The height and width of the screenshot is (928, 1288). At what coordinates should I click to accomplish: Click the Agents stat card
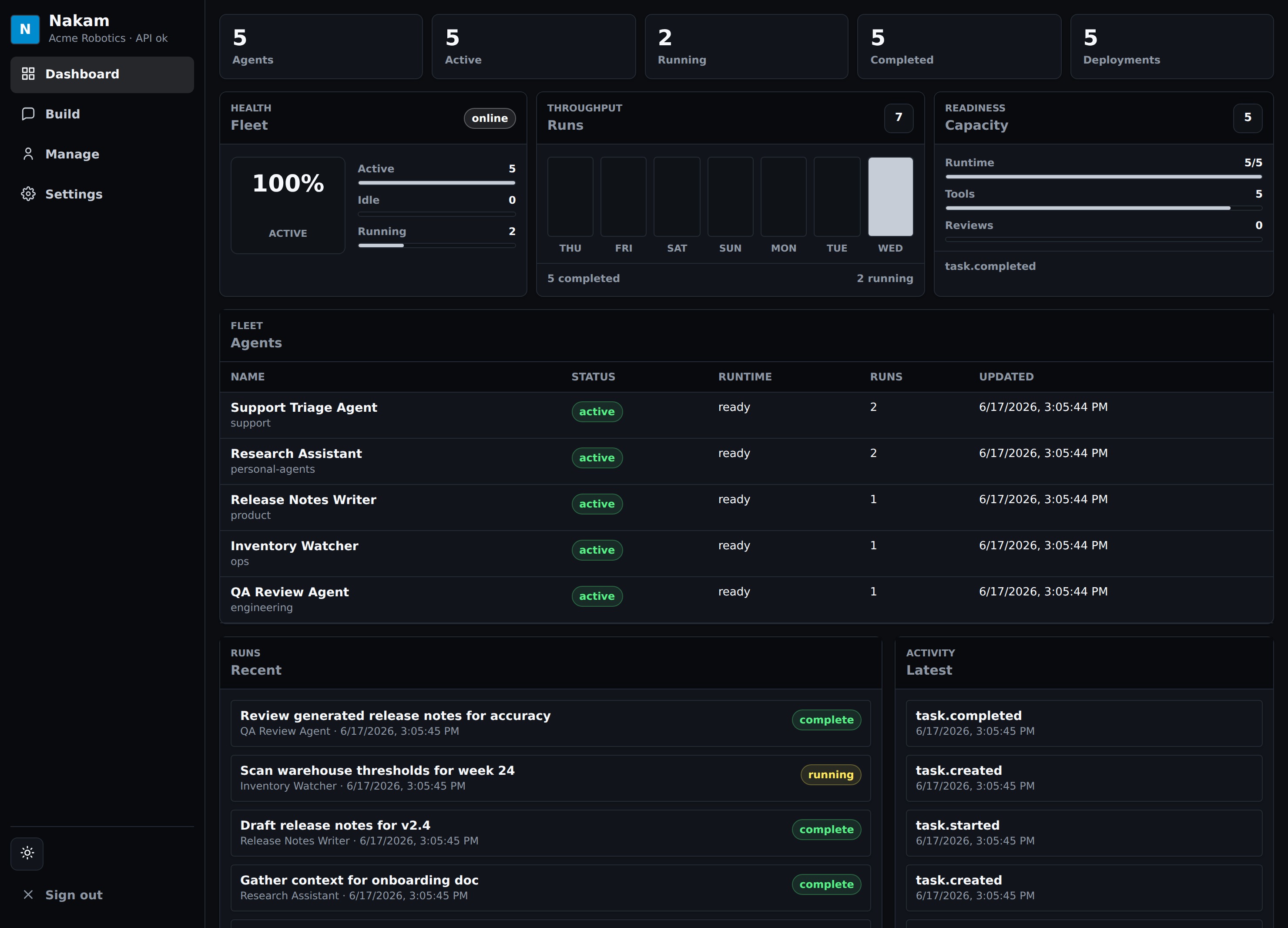pyautogui.click(x=321, y=47)
